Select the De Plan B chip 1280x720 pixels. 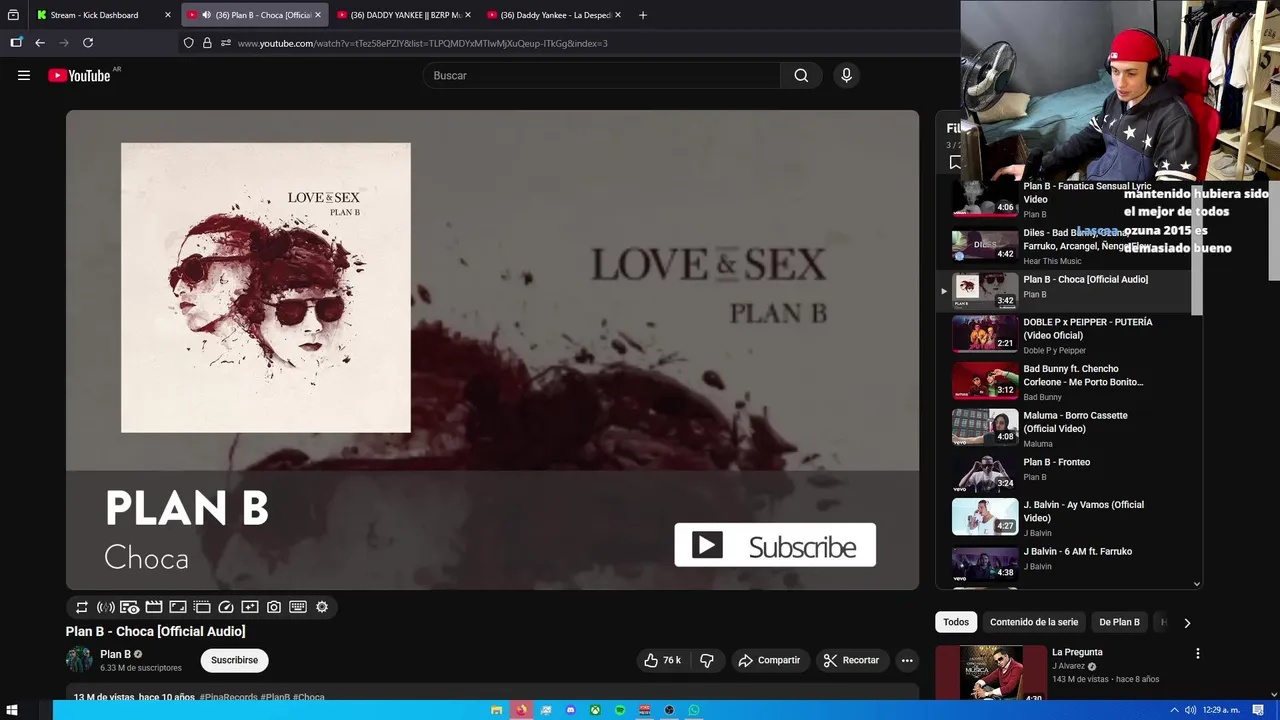pos(1119,622)
